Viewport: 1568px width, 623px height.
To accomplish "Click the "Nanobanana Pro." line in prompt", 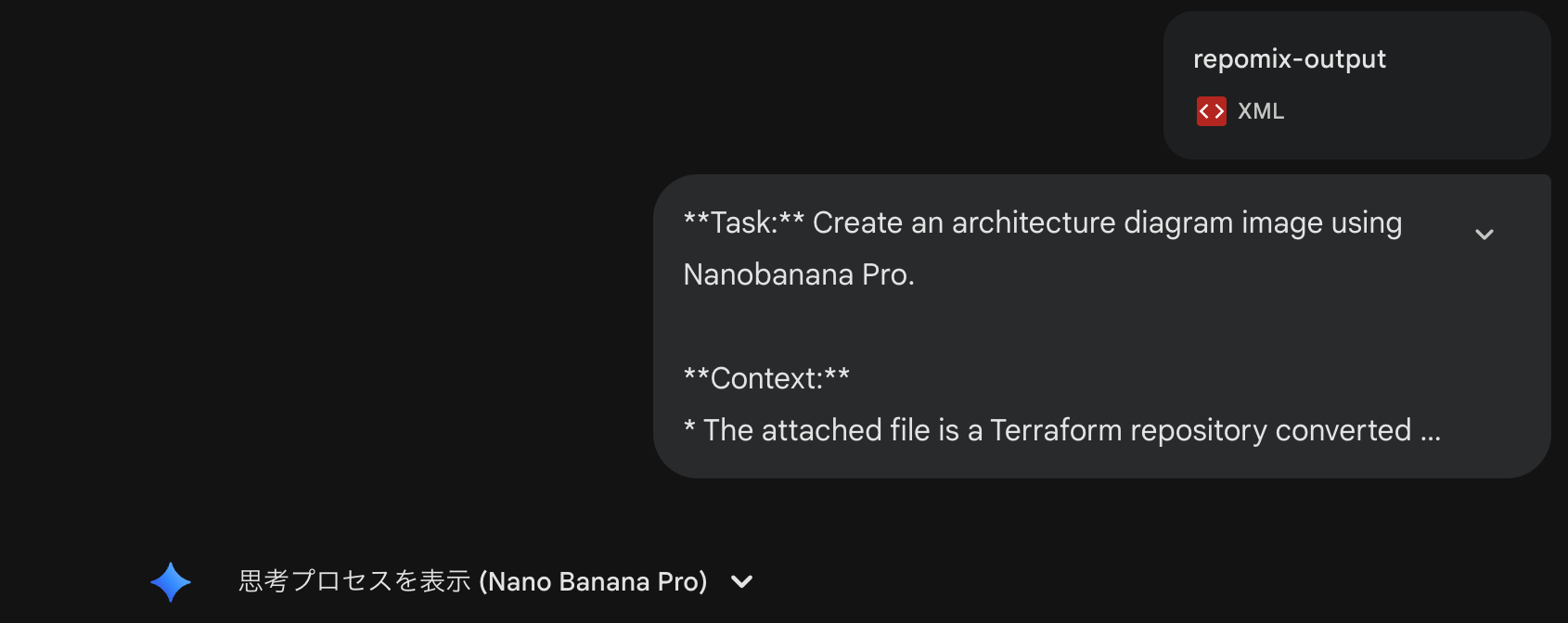I will [x=799, y=275].
